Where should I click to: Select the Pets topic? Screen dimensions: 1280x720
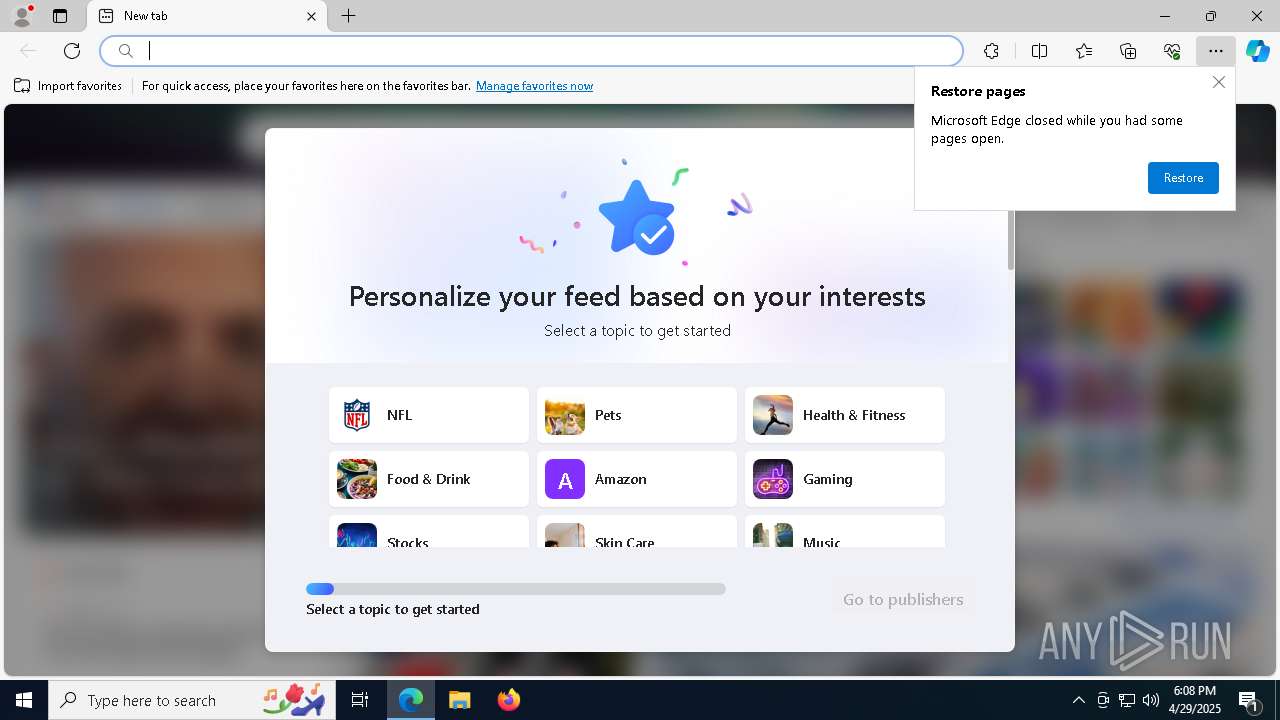(x=637, y=415)
